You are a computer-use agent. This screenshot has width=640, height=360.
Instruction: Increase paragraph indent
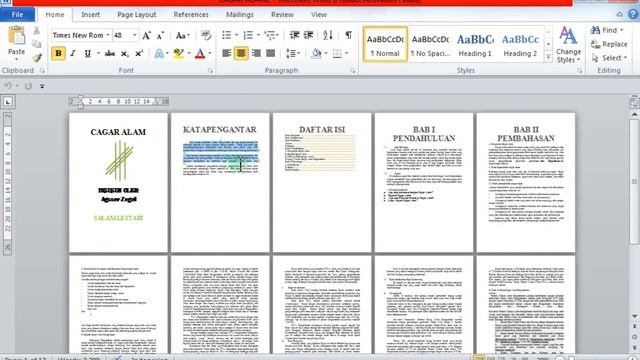(x=309, y=35)
